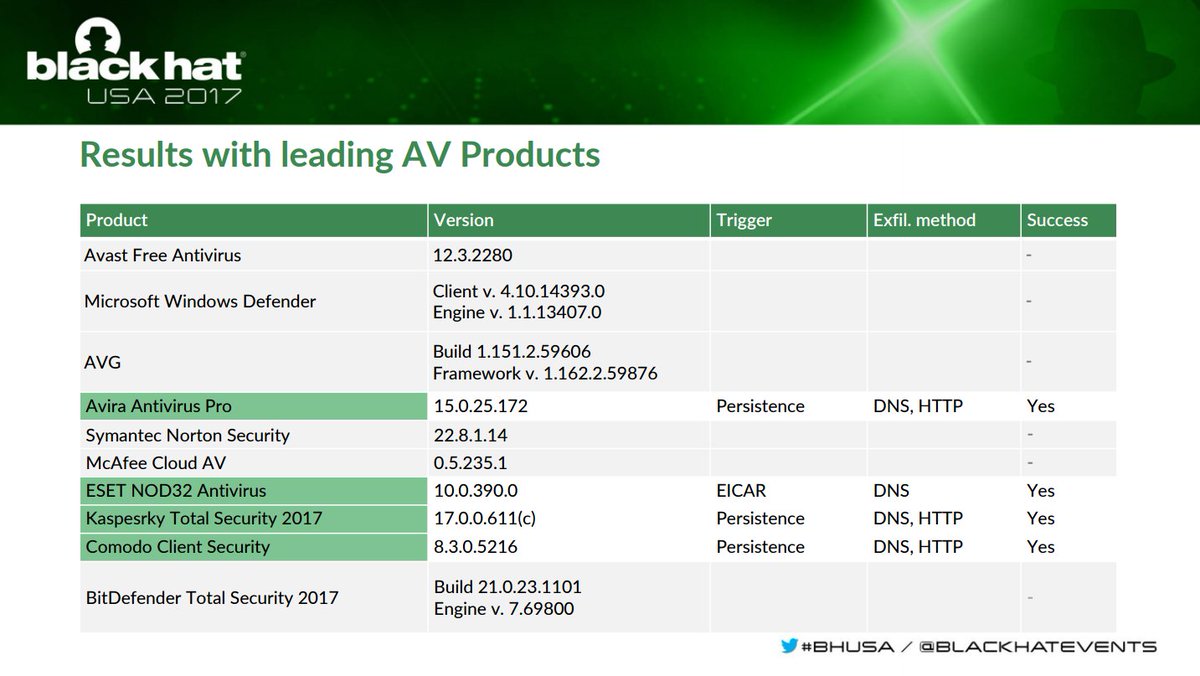This screenshot has height=676, width=1200.
Task: Select highlighted 'Avira Antivirus Pro' cell
Action: (x=254, y=406)
